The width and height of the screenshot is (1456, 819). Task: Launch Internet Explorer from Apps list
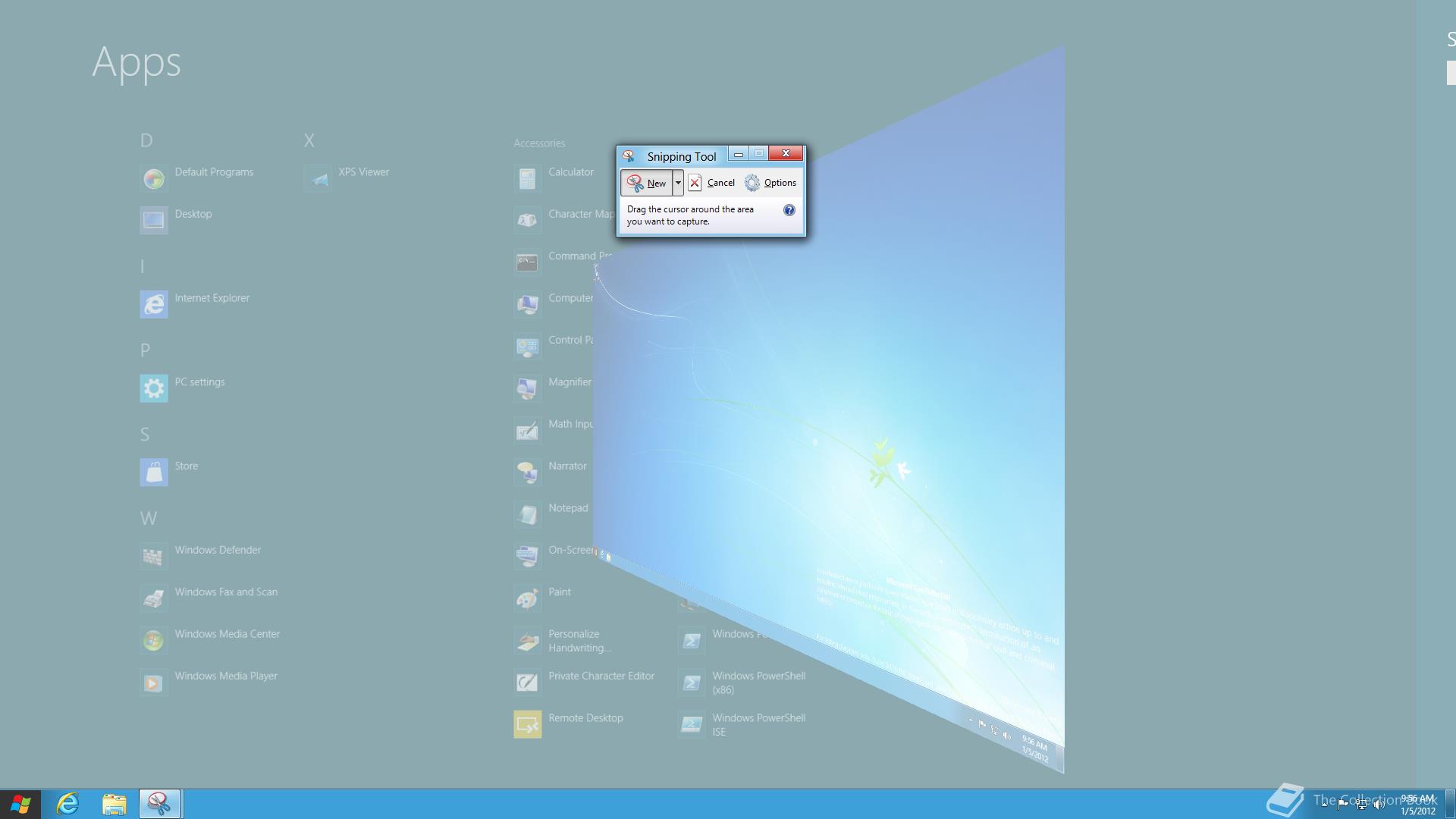tap(154, 305)
